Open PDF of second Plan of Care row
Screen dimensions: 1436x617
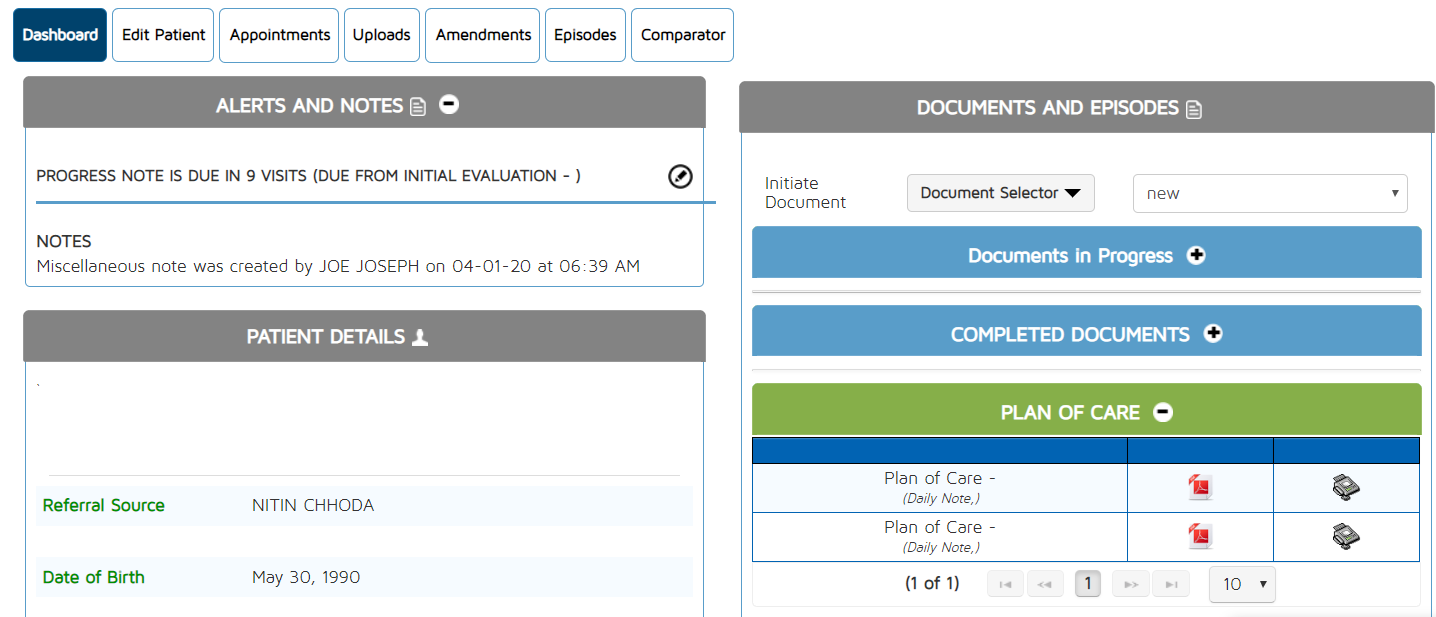point(1199,537)
